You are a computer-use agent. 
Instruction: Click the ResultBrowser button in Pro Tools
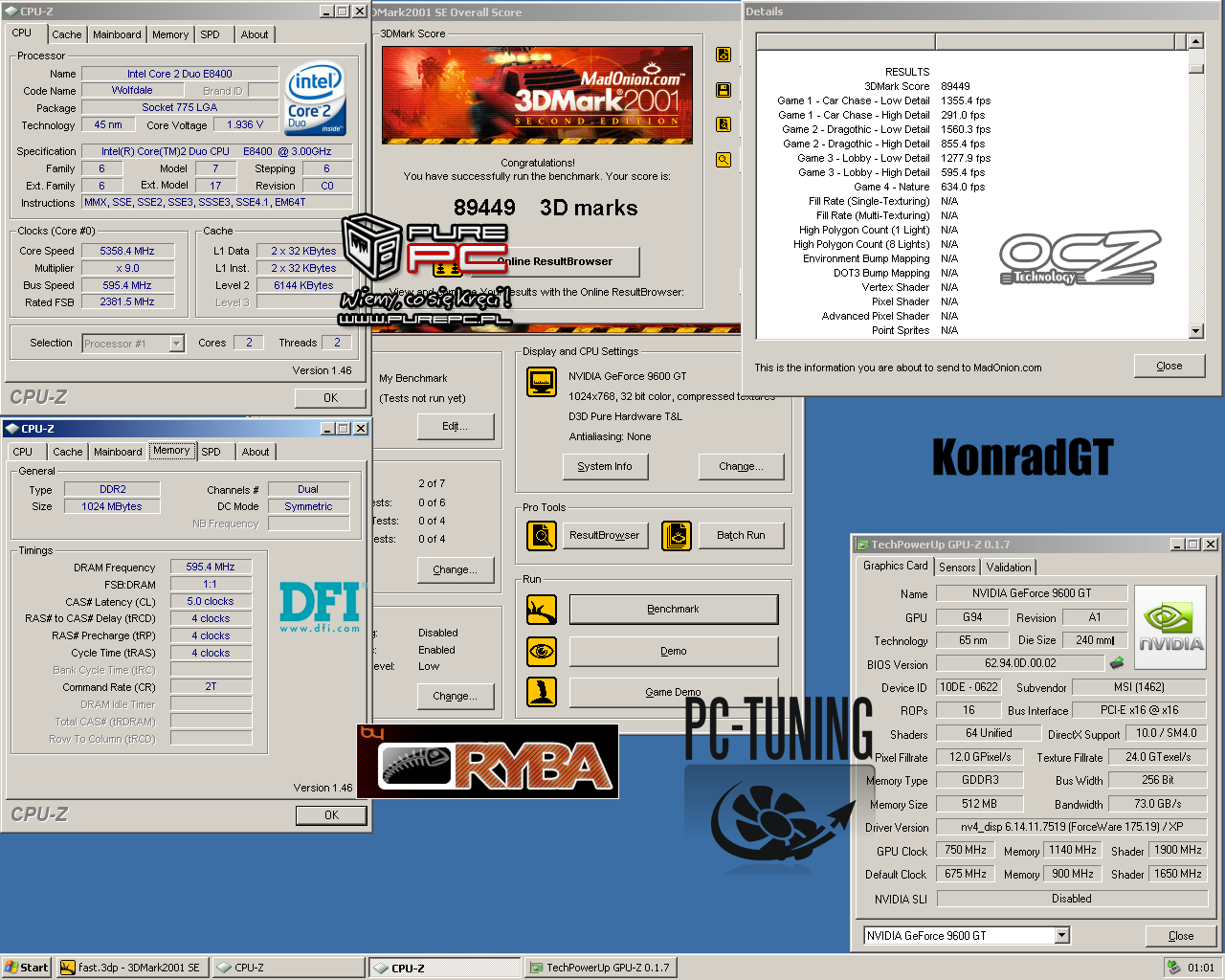(605, 536)
